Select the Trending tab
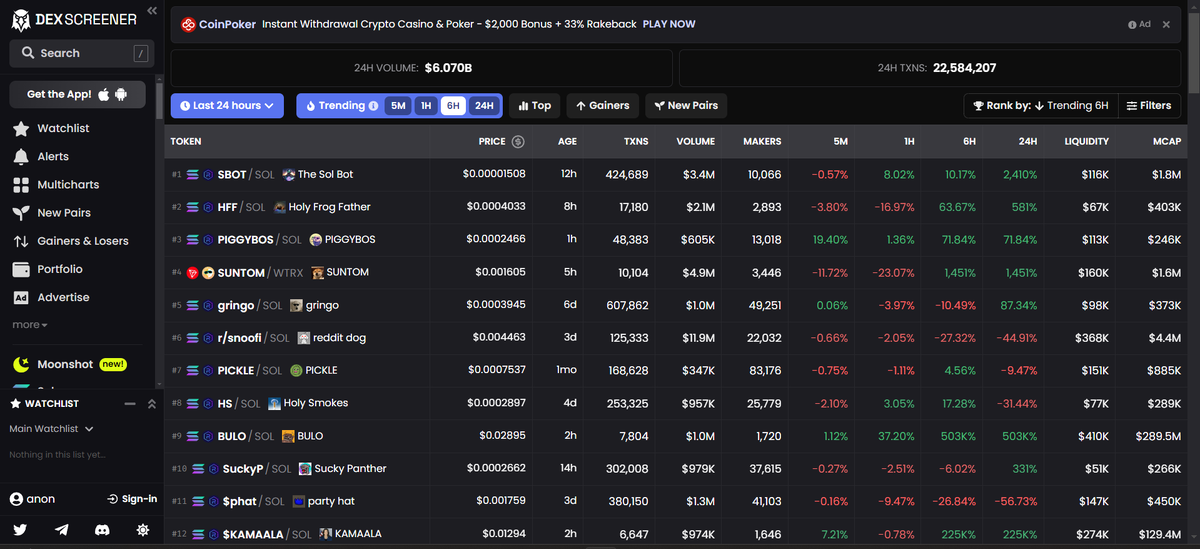The width and height of the screenshot is (1200, 549). click(x=340, y=105)
